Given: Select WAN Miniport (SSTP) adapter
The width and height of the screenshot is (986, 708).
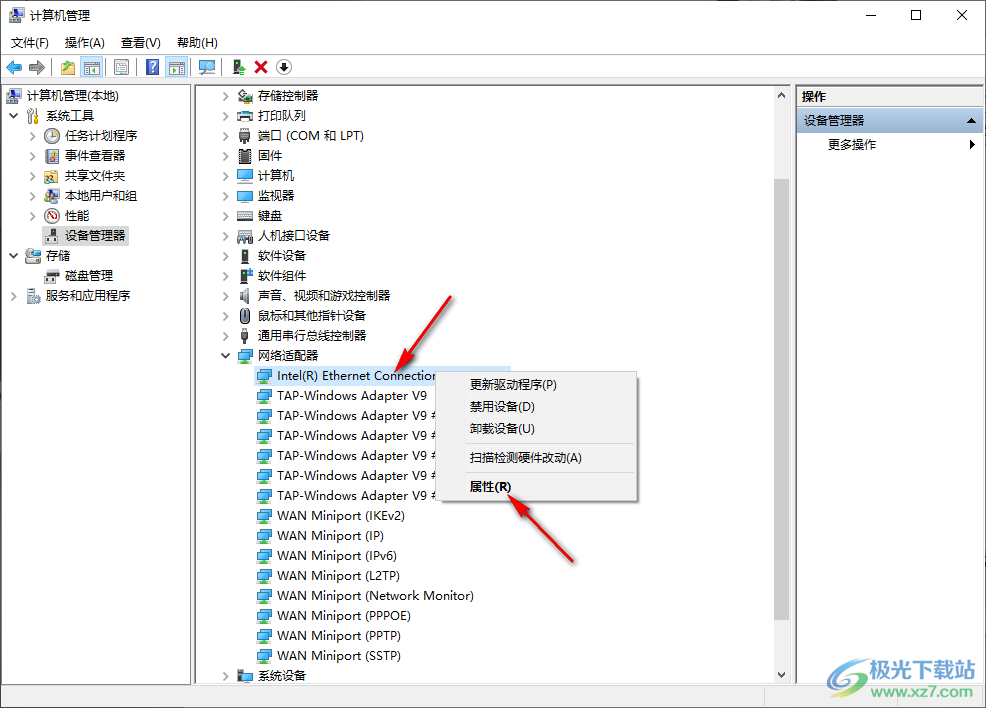Looking at the screenshot, I should pos(339,656).
